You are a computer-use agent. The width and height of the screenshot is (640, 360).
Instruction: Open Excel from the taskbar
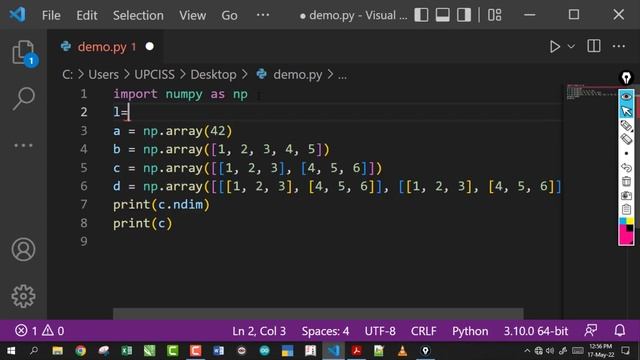coord(127,351)
